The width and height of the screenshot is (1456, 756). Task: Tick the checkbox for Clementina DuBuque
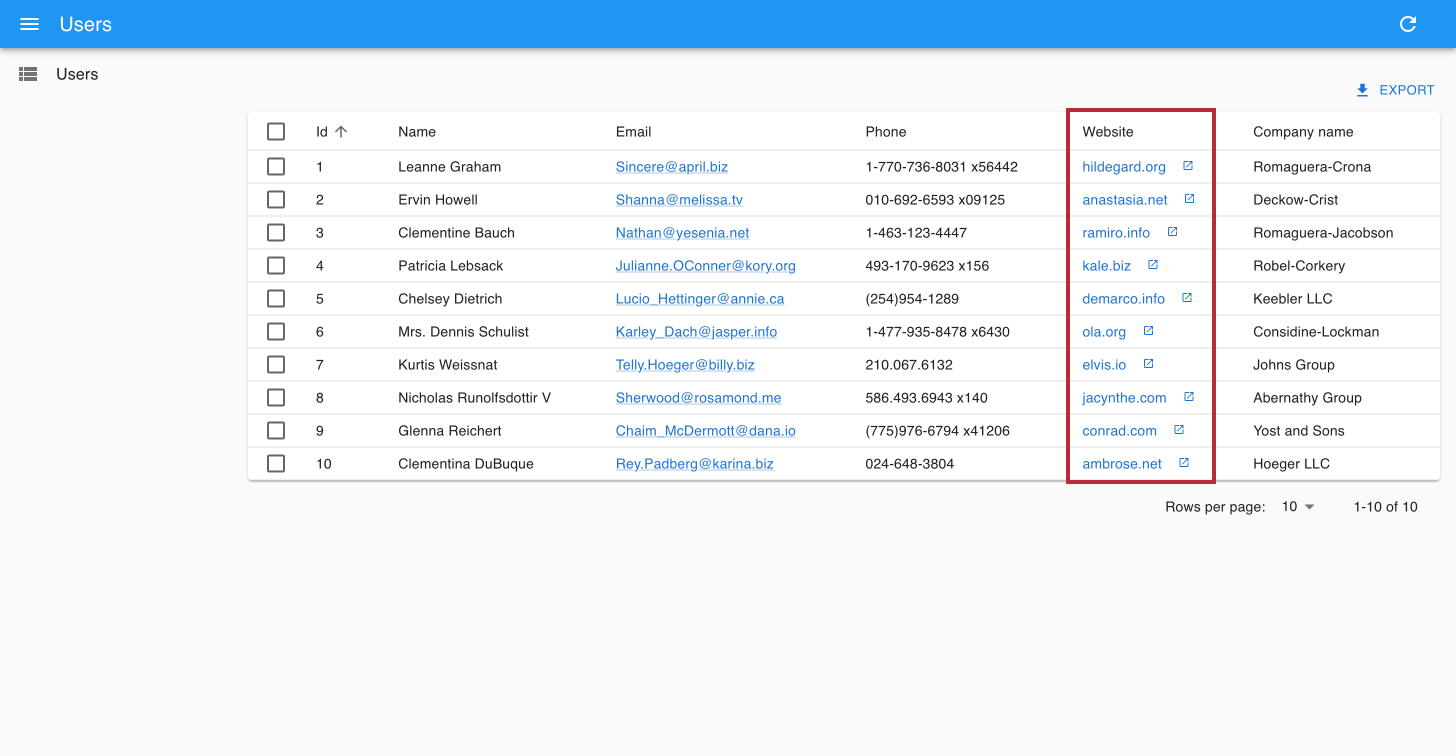pos(276,464)
